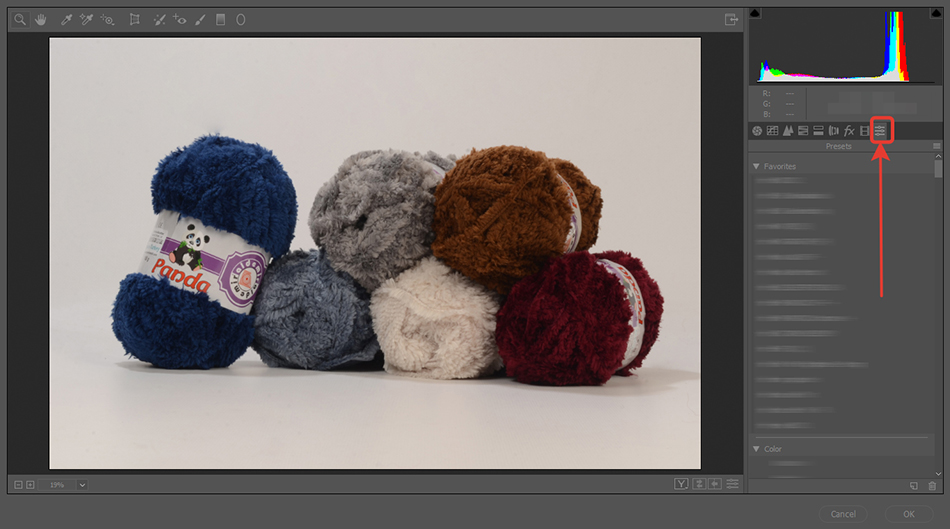Toggle shadow clipping warning
Image resolution: width=950 pixels, height=529 pixels.
[x=755, y=13]
